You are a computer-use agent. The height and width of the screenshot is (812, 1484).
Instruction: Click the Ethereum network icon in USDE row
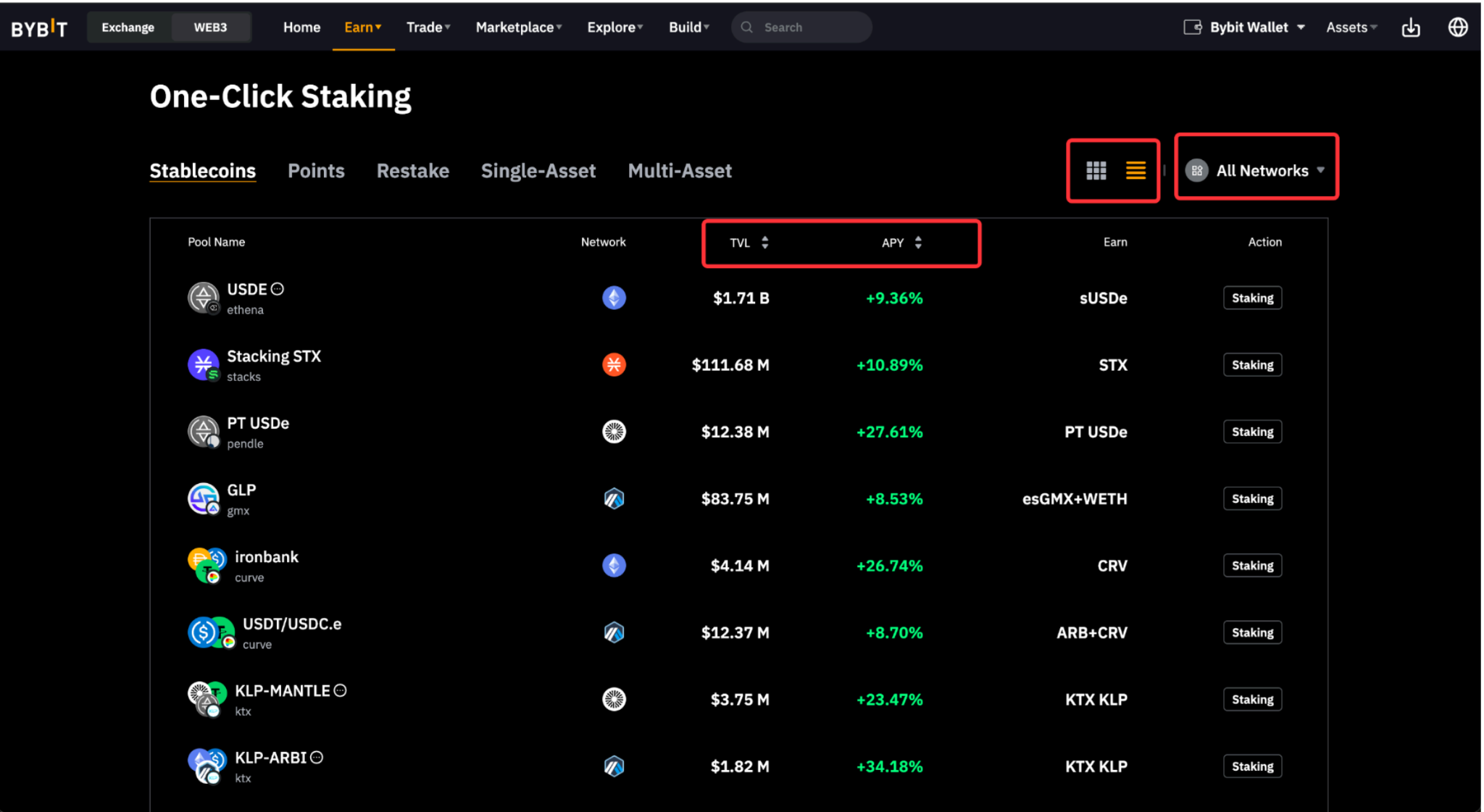pos(614,298)
